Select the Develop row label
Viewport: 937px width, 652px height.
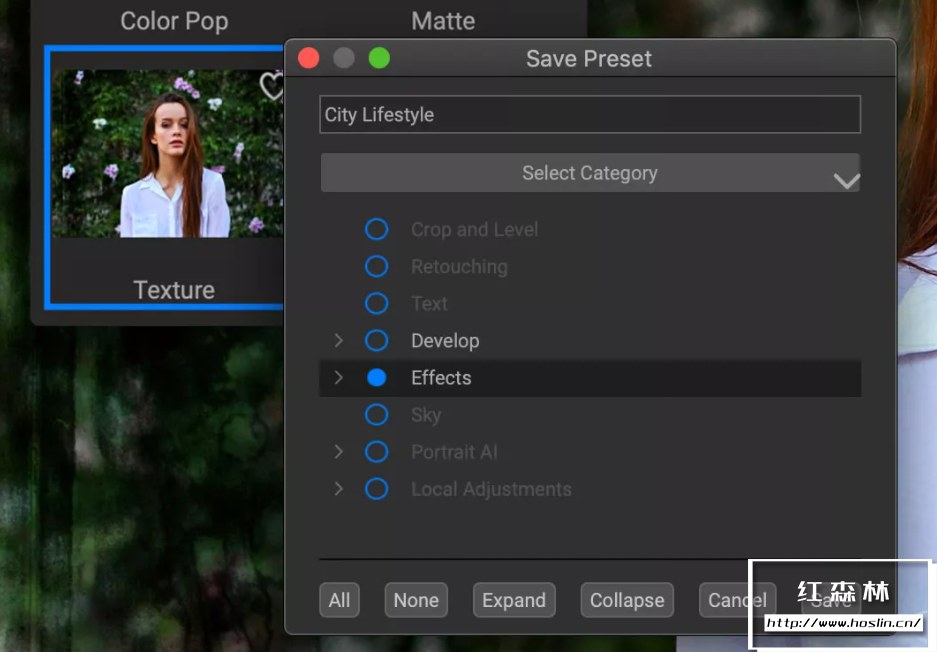445,341
